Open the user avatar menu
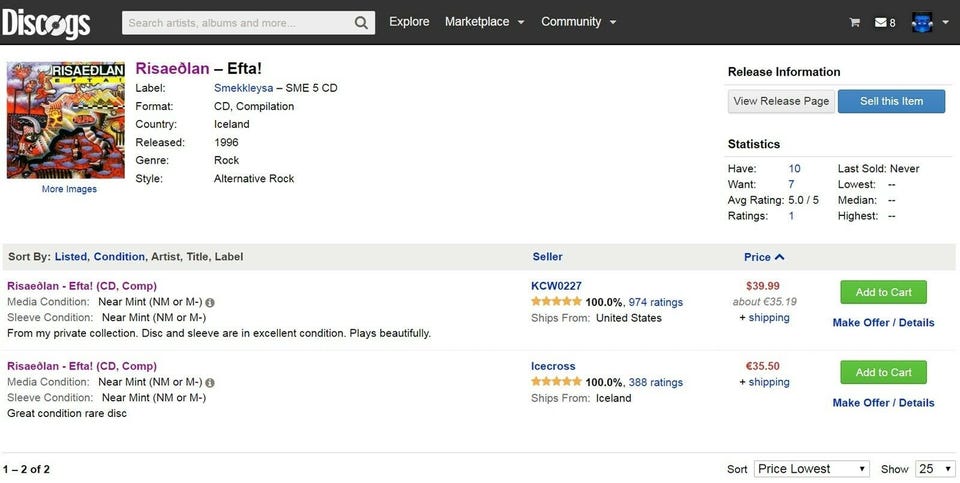Image resolution: width=960 pixels, height=483 pixels. click(929, 22)
